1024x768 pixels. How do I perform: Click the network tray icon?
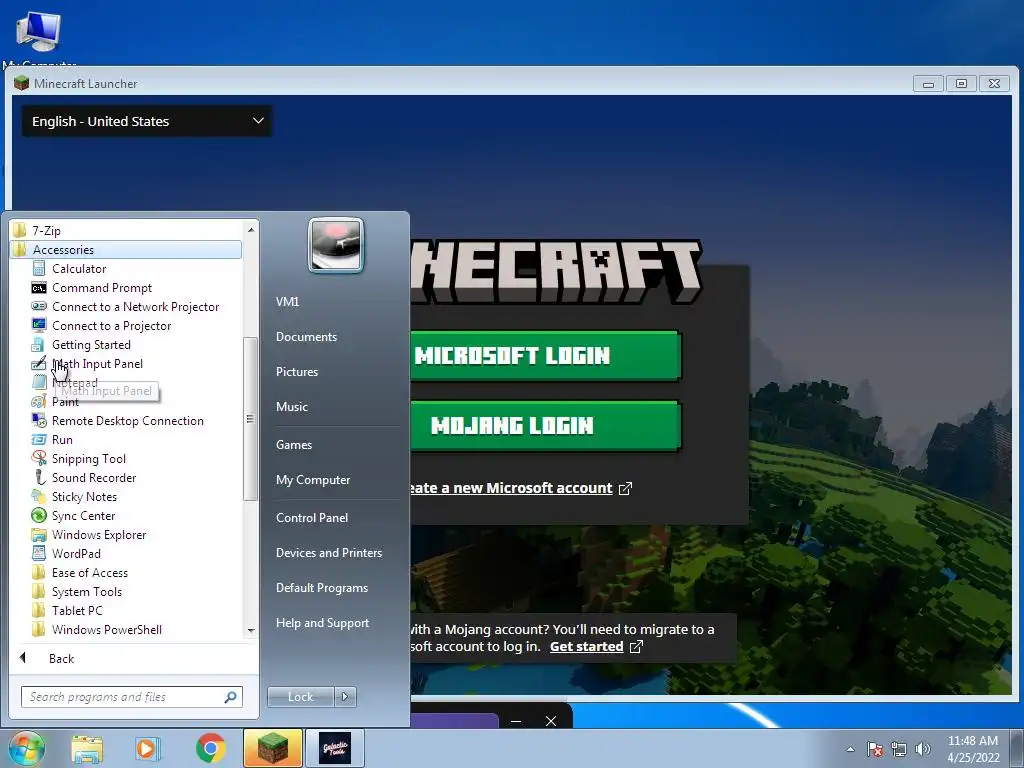click(x=899, y=749)
